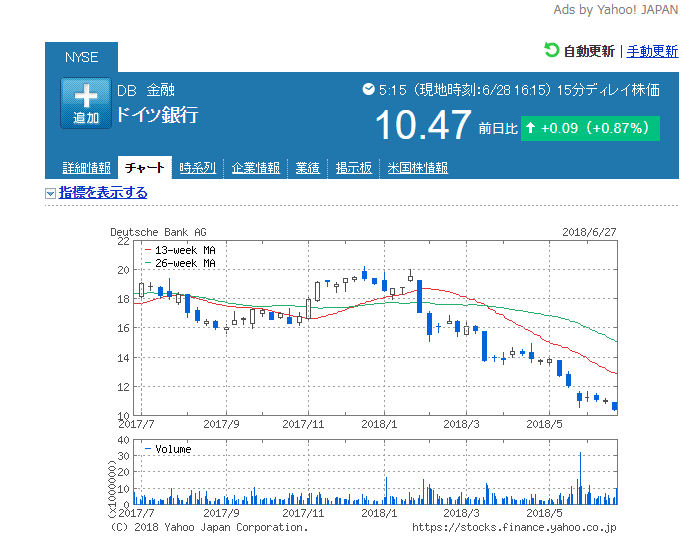Screen dimensions: 683x544
Task: Expand the 指標を表示する indicators section
Action: click(x=103, y=193)
